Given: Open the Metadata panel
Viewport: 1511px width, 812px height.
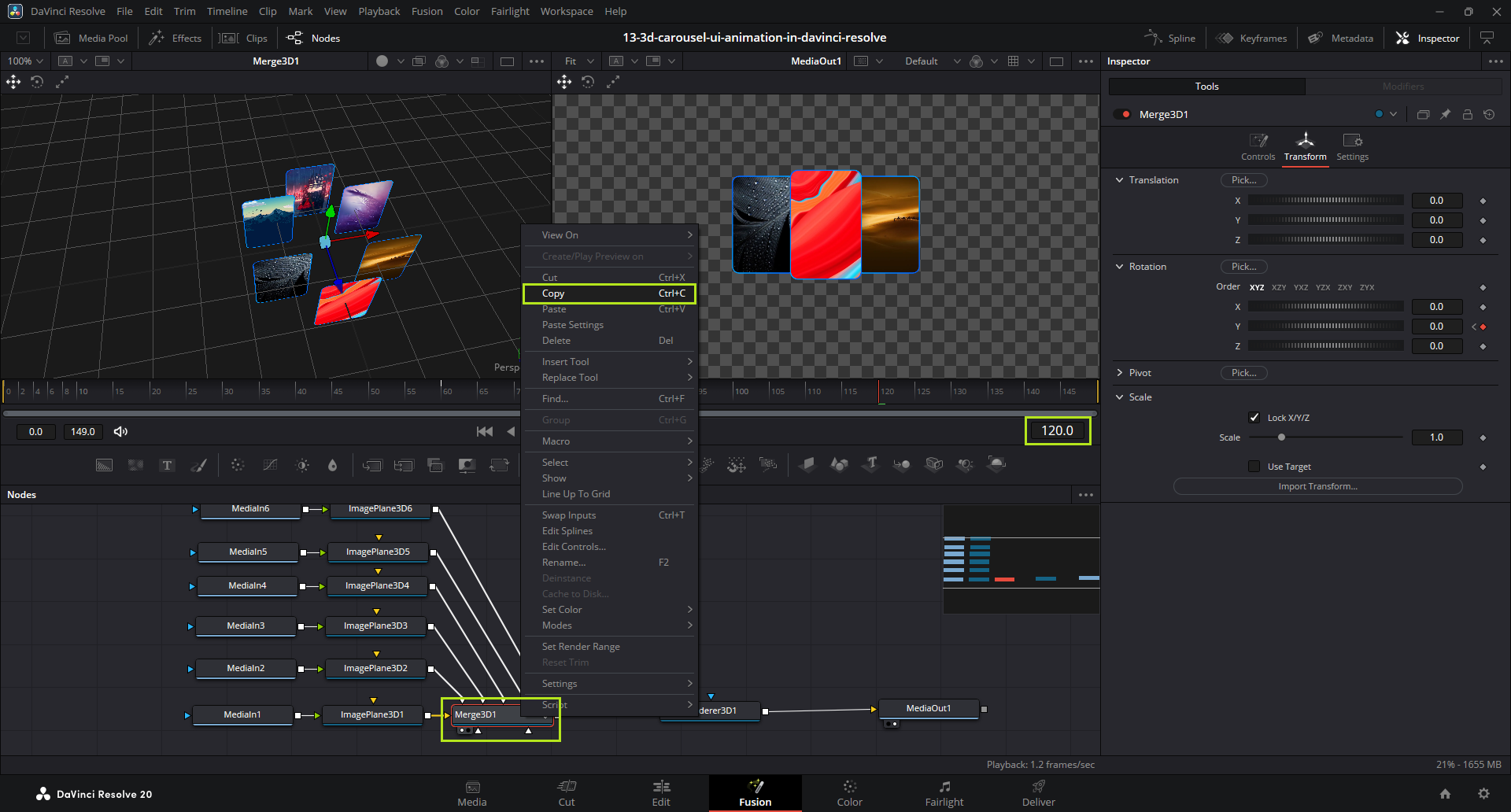Looking at the screenshot, I should click(x=1340, y=38).
